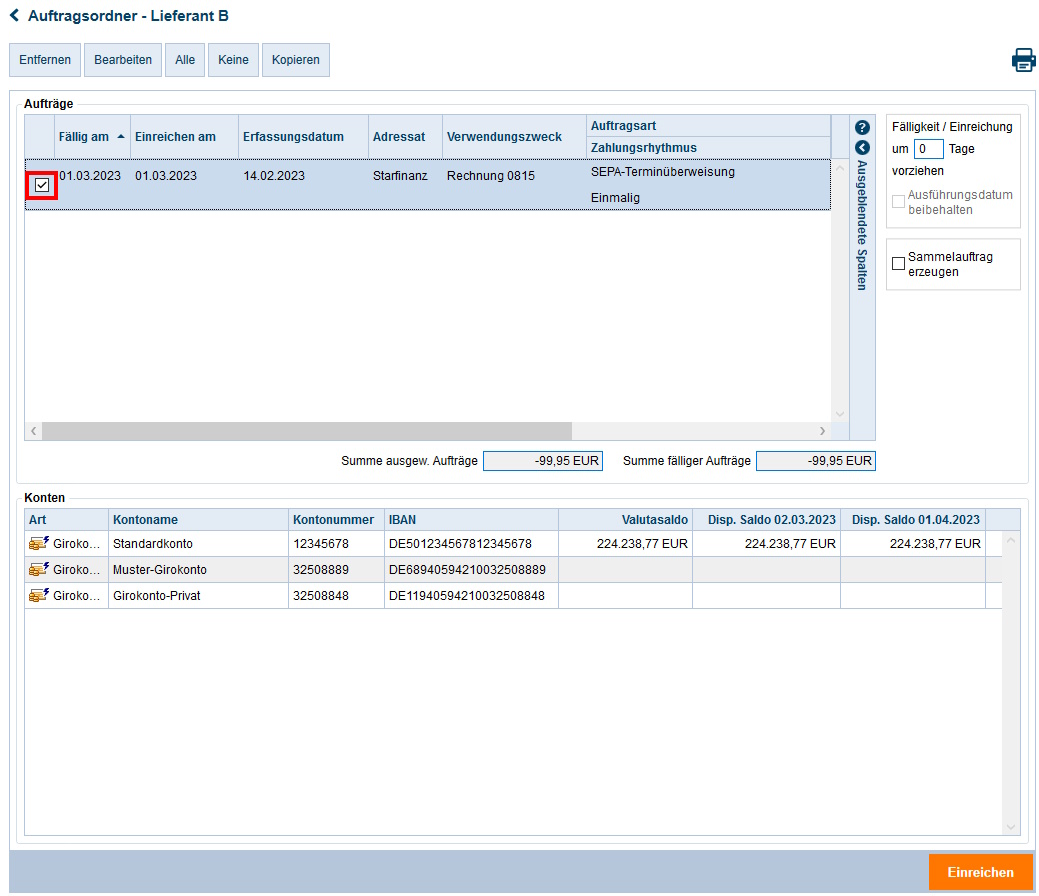Click the IBAN column header
Screen dimensions: 1039x896
pyautogui.click(x=472, y=520)
